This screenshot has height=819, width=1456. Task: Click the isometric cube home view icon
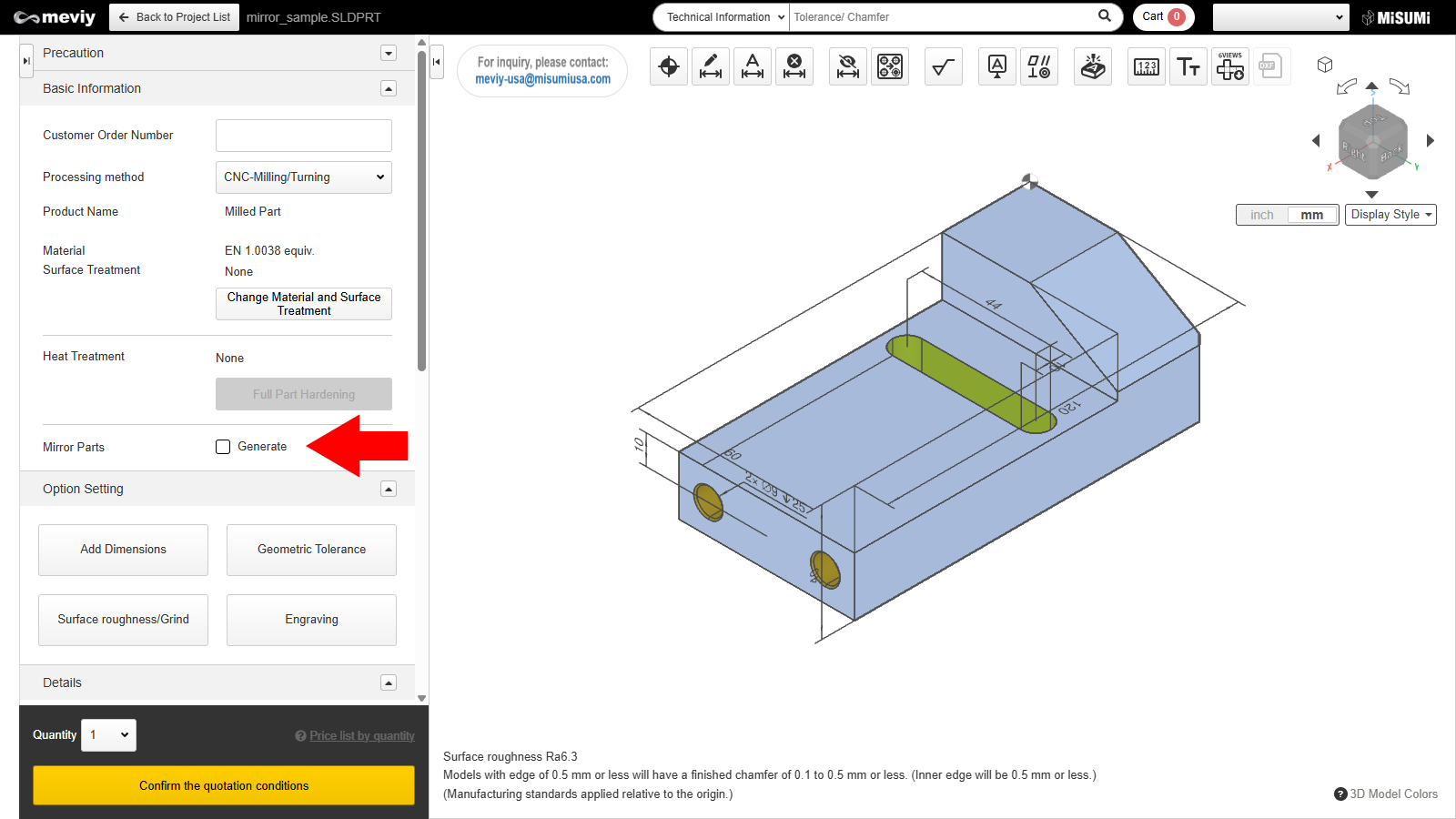click(x=1325, y=65)
